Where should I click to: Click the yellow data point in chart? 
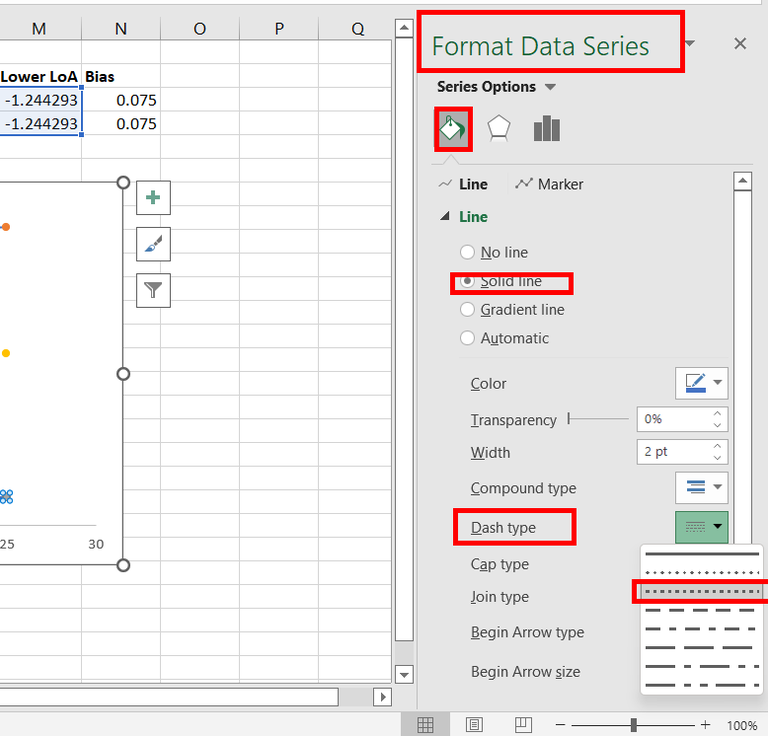tap(6, 353)
